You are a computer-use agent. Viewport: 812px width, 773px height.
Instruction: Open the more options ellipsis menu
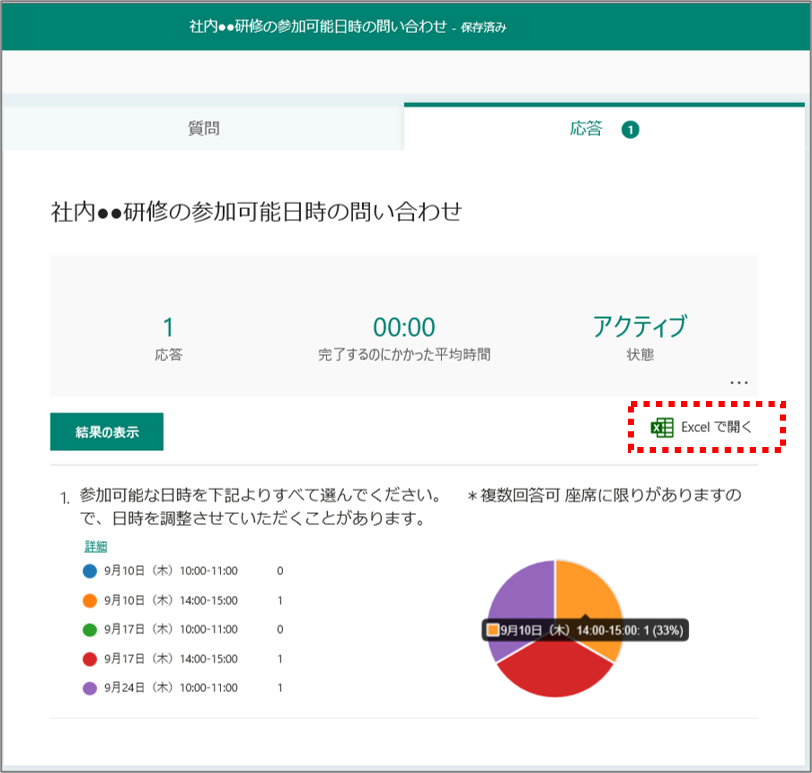click(x=738, y=381)
